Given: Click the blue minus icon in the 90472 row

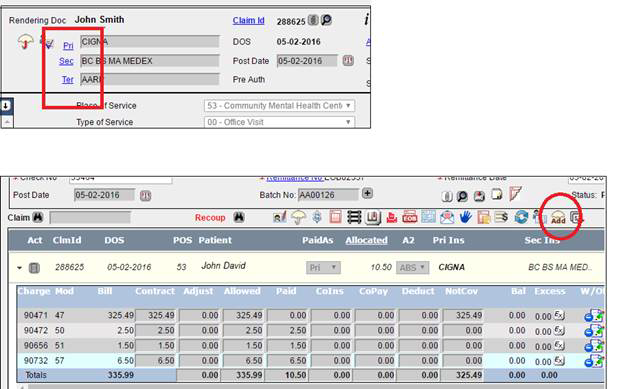Looking at the screenshot, I should [588, 332].
